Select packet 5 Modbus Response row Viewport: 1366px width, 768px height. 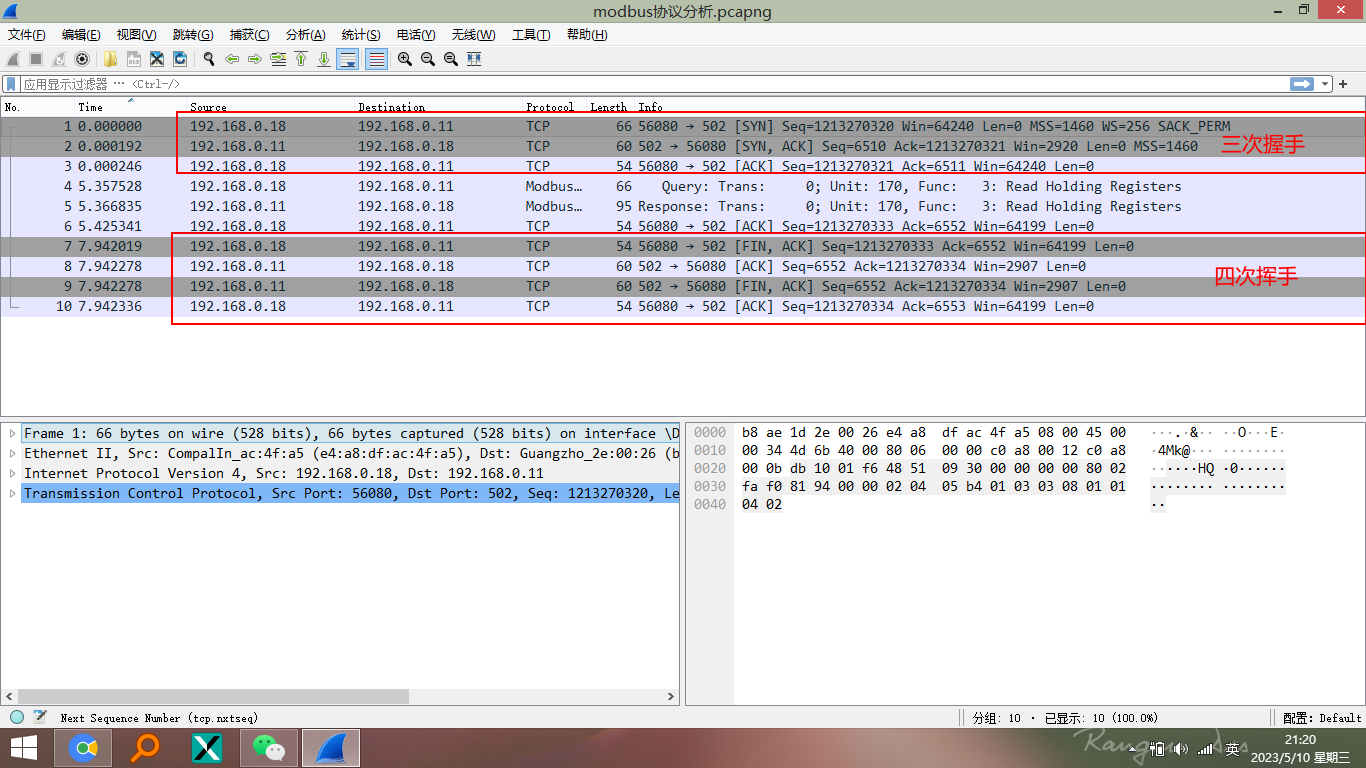683,206
